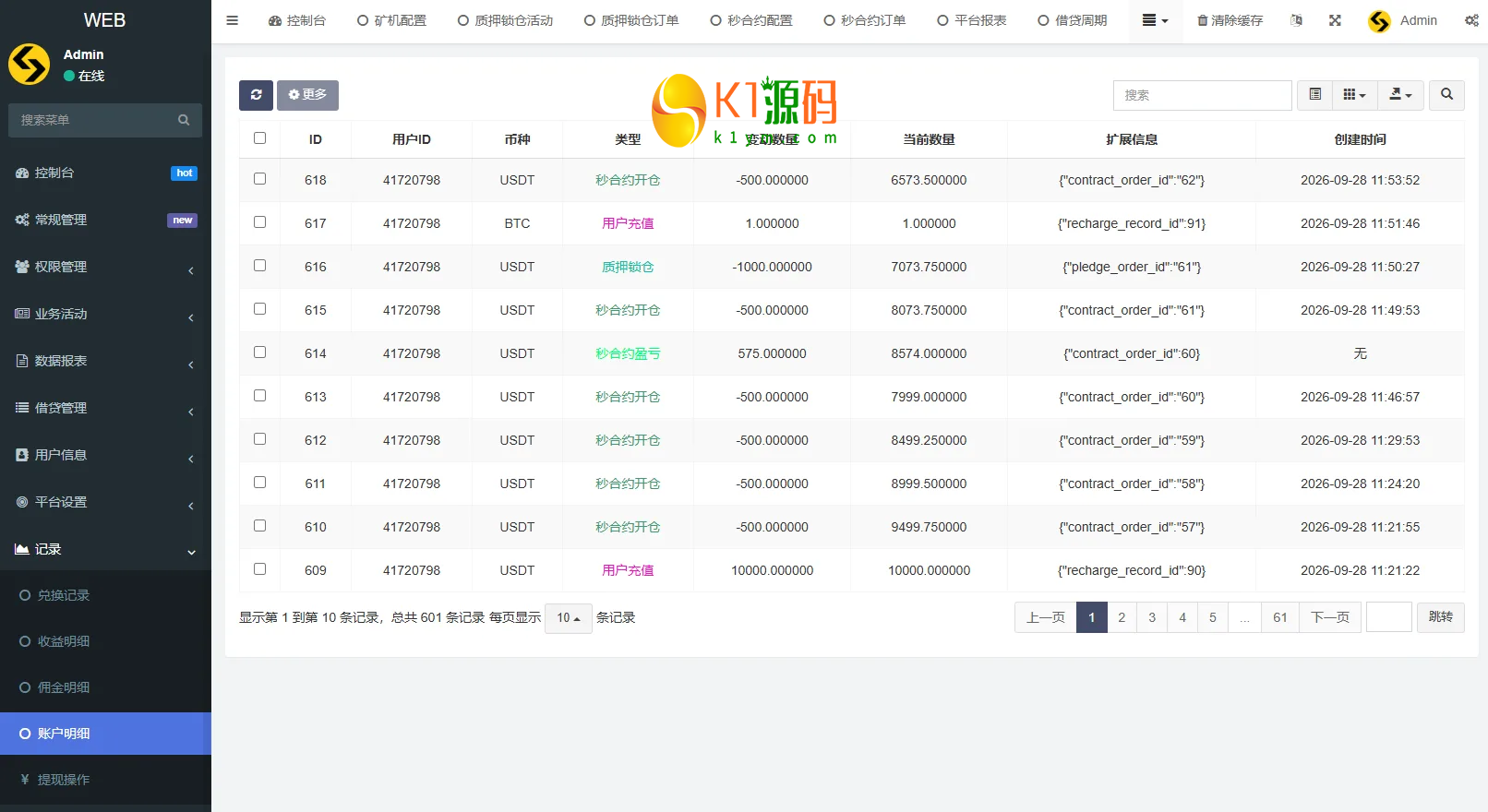This screenshot has height=812, width=1488.
Task: Go to page 2 in pagination
Action: click(1122, 617)
